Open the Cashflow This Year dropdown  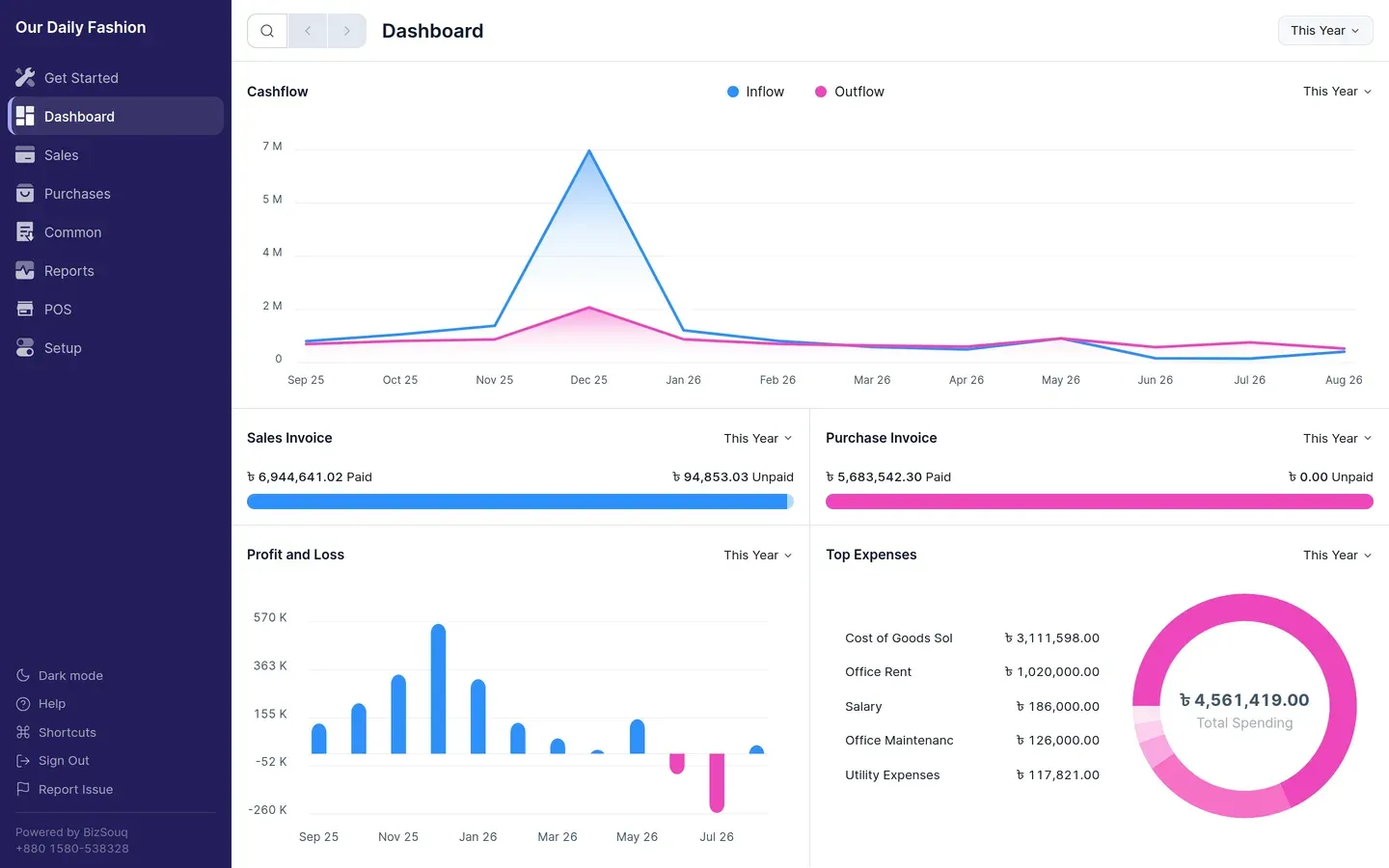pos(1337,92)
